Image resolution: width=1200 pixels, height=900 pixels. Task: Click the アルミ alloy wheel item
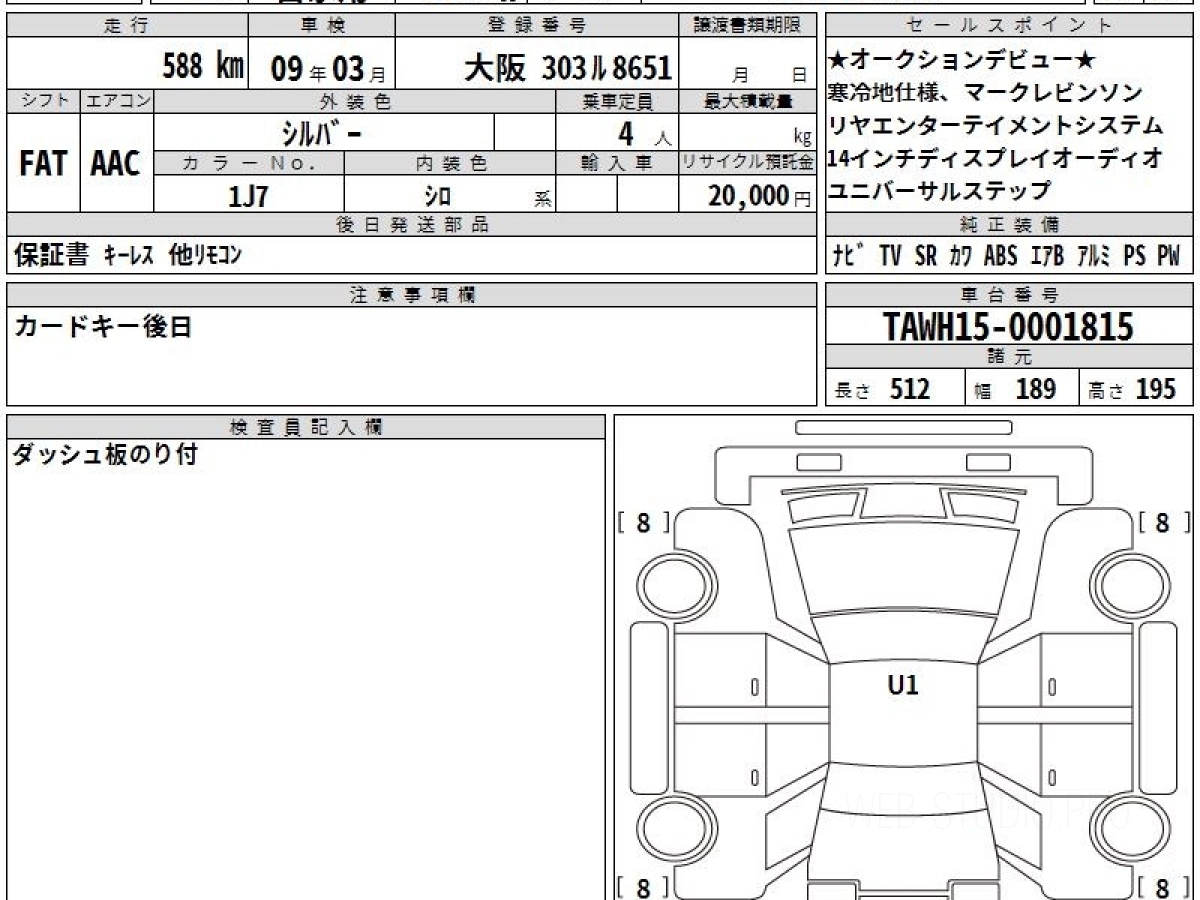click(1095, 257)
